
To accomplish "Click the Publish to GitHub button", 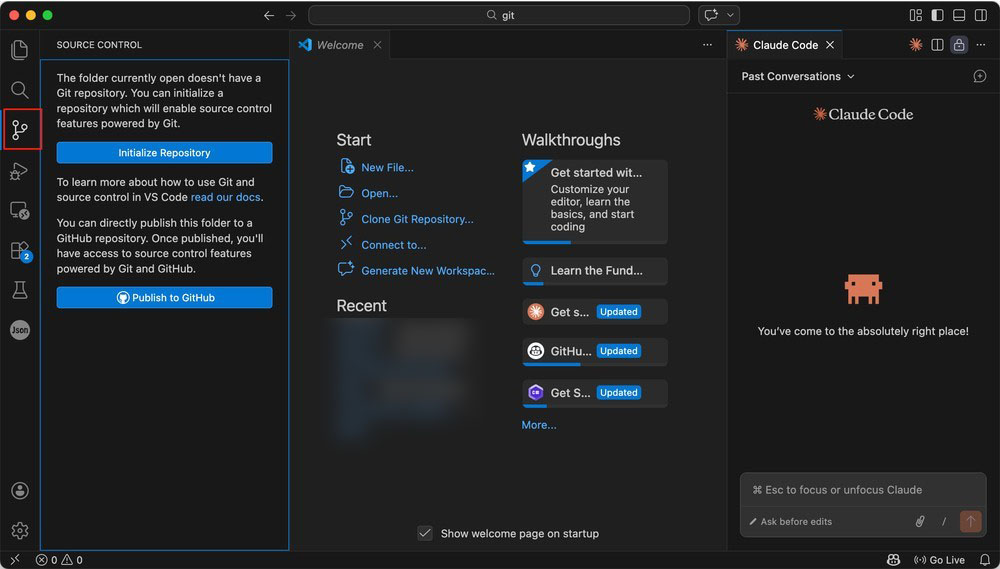I will [165, 297].
